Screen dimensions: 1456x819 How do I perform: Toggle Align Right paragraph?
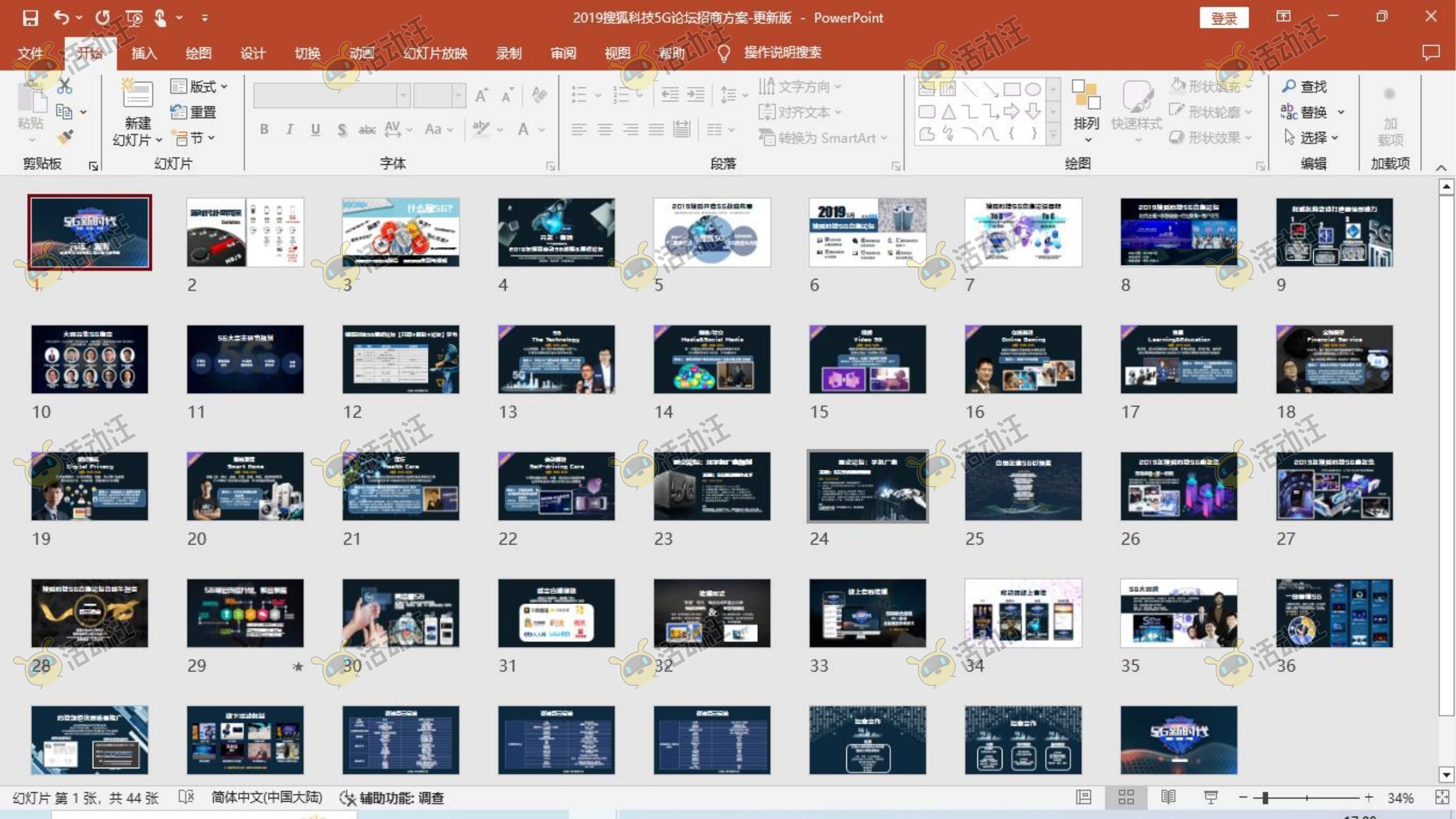coord(630,130)
